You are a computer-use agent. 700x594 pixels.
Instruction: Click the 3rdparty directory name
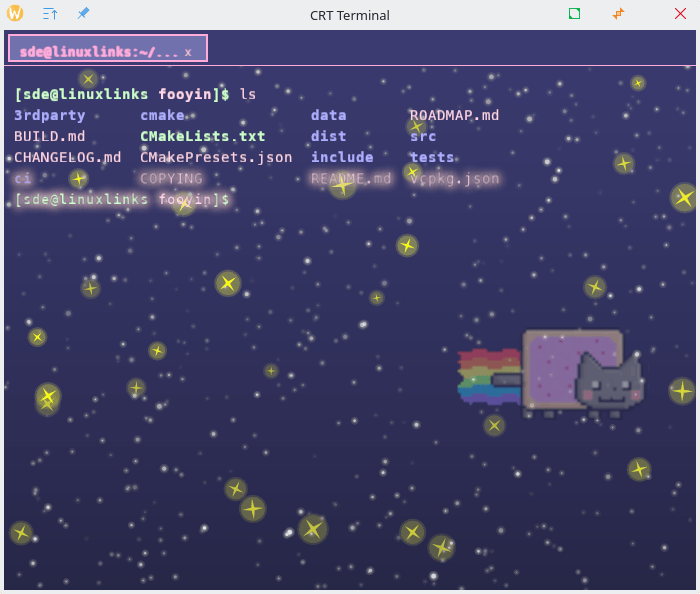(x=50, y=115)
